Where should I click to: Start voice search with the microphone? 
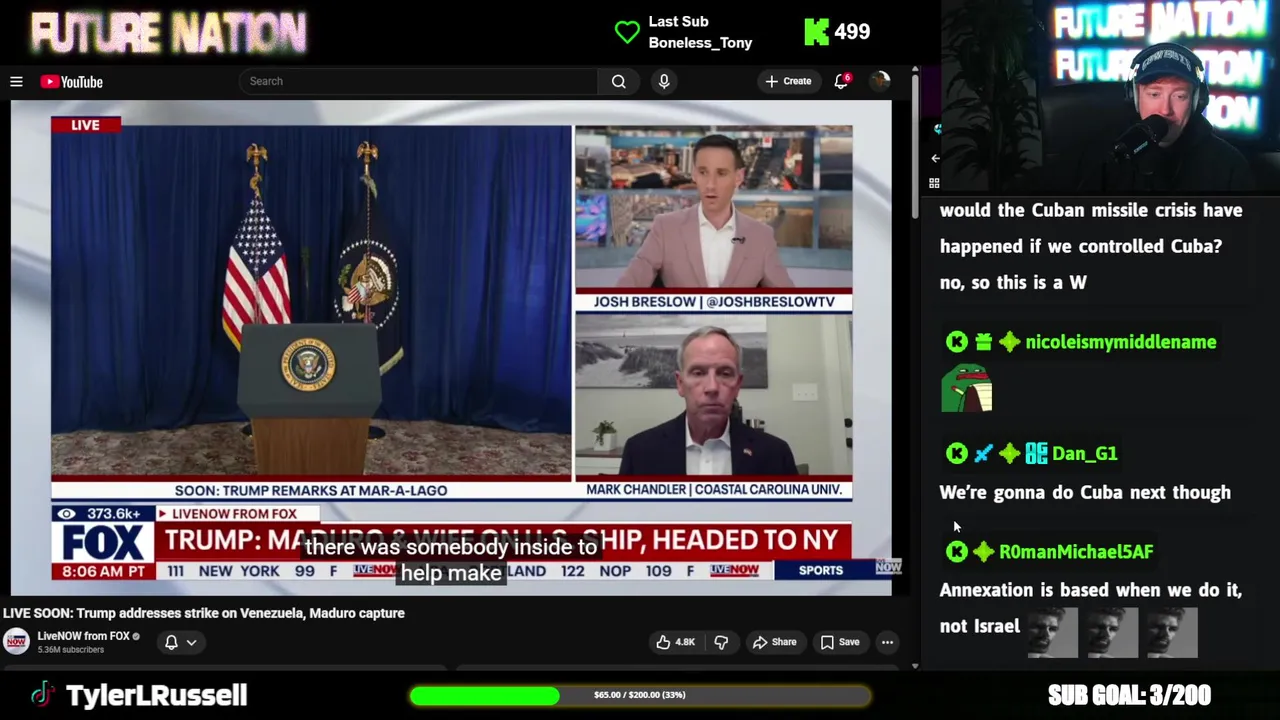pos(664,81)
